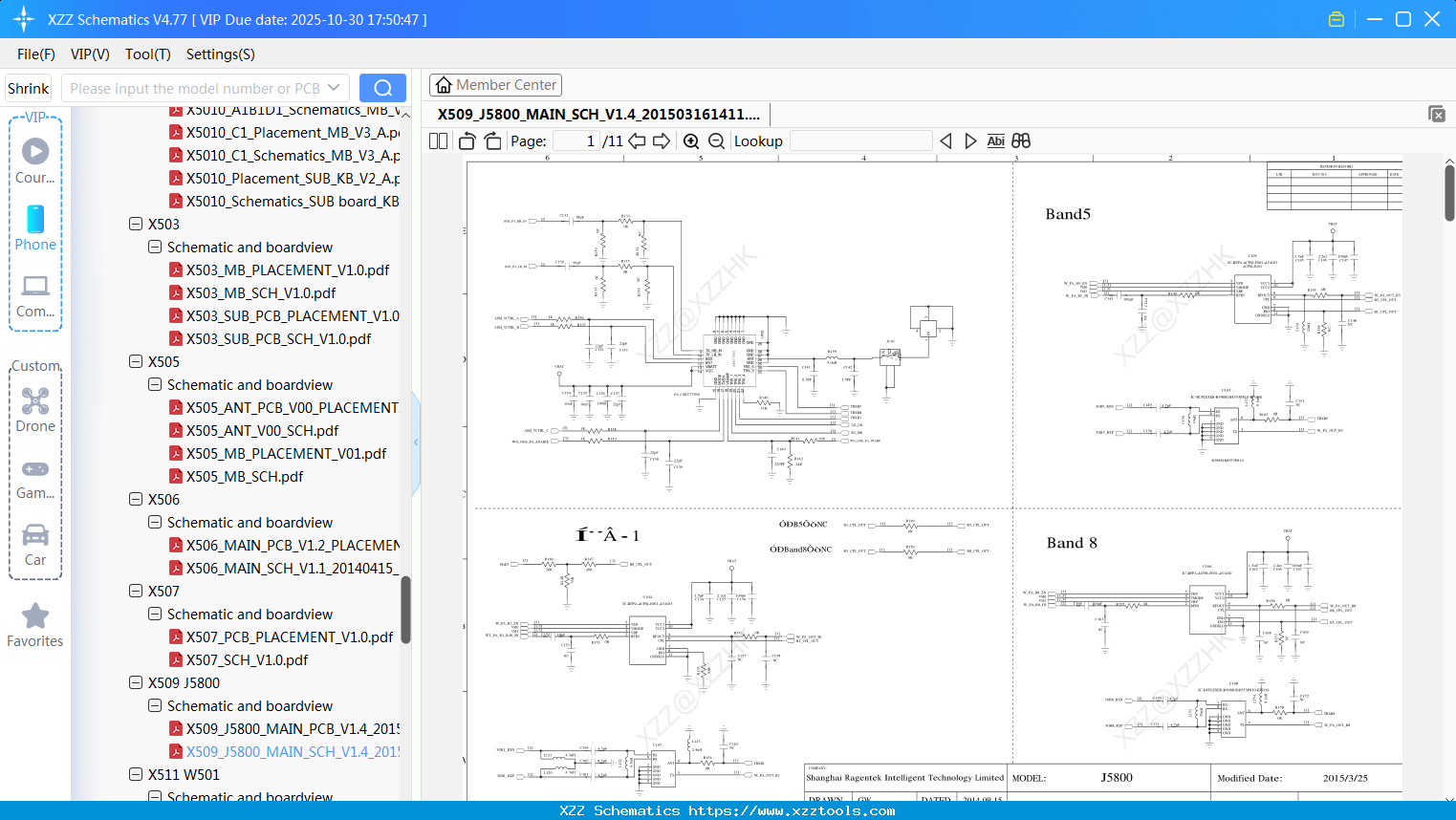Open X507_SCH_V1.0.pdf
Viewport: 1456px width, 820px height.
pyautogui.click(x=247, y=660)
